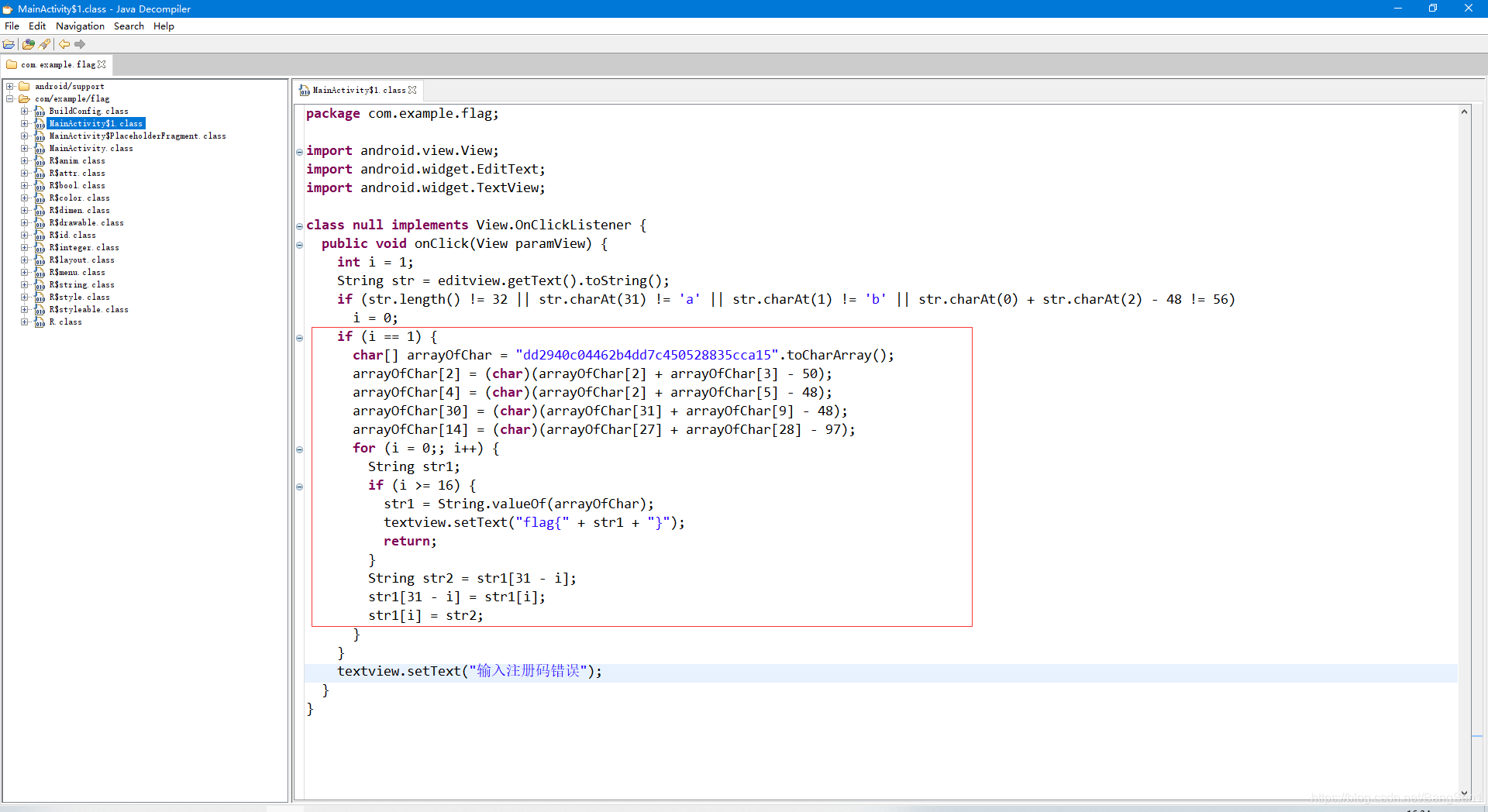Screen dimensions: 1488x812
Task: Expand the R$color.class node
Action: pos(25,198)
